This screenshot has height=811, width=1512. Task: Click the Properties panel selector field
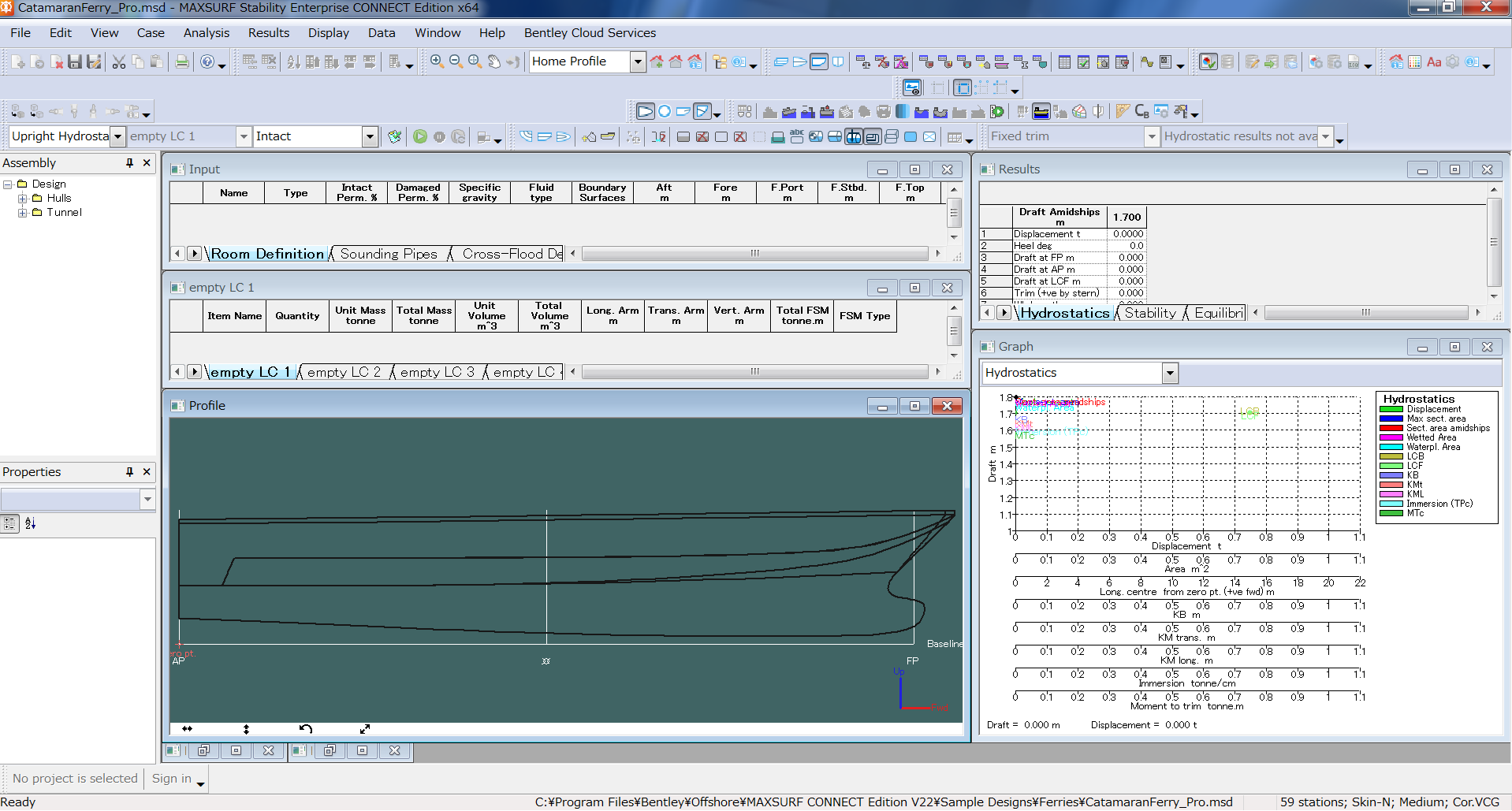click(78, 500)
